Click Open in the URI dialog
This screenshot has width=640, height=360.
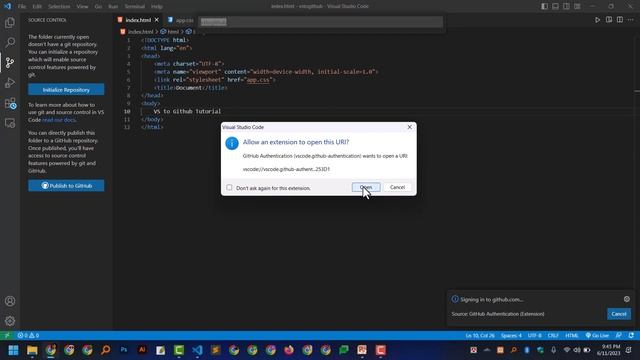click(366, 187)
